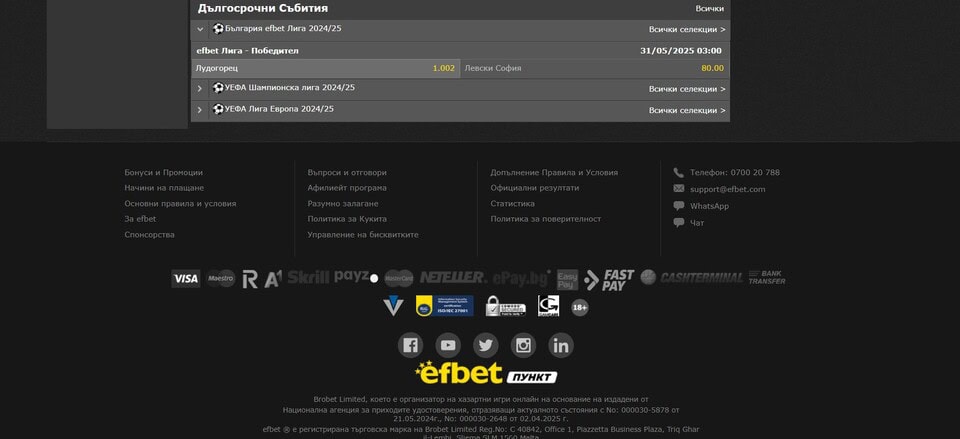The image size is (960, 439).
Task: Click the chat bubble icon beside Чат
Action: [678, 223]
